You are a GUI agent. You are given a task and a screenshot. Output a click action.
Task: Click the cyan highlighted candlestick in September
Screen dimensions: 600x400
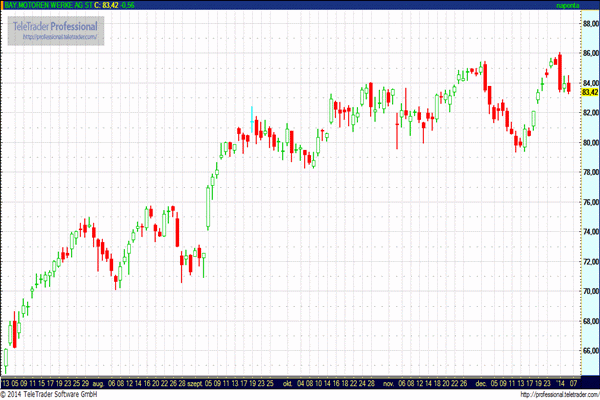coord(252,120)
